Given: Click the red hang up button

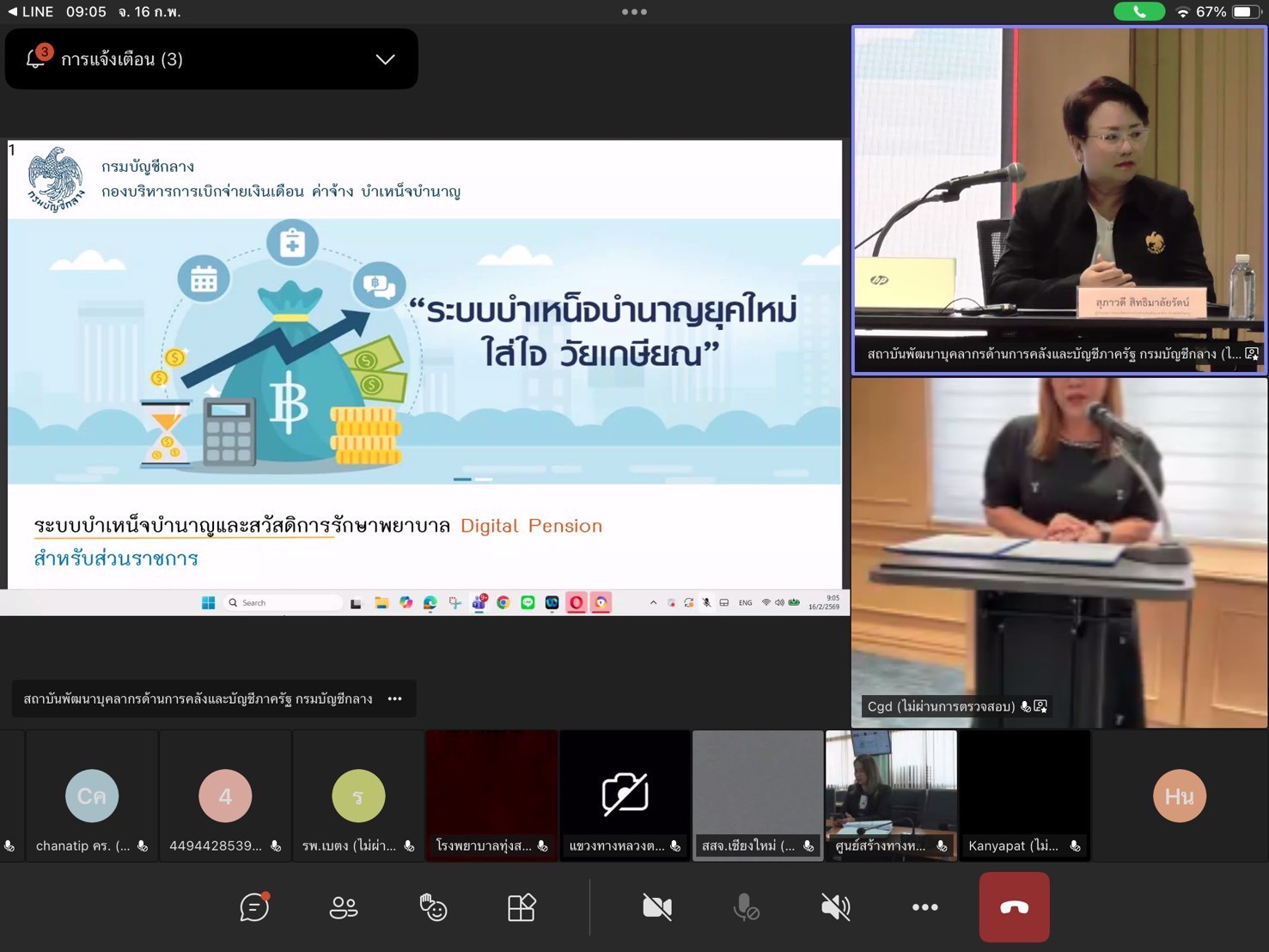Looking at the screenshot, I should [1014, 907].
